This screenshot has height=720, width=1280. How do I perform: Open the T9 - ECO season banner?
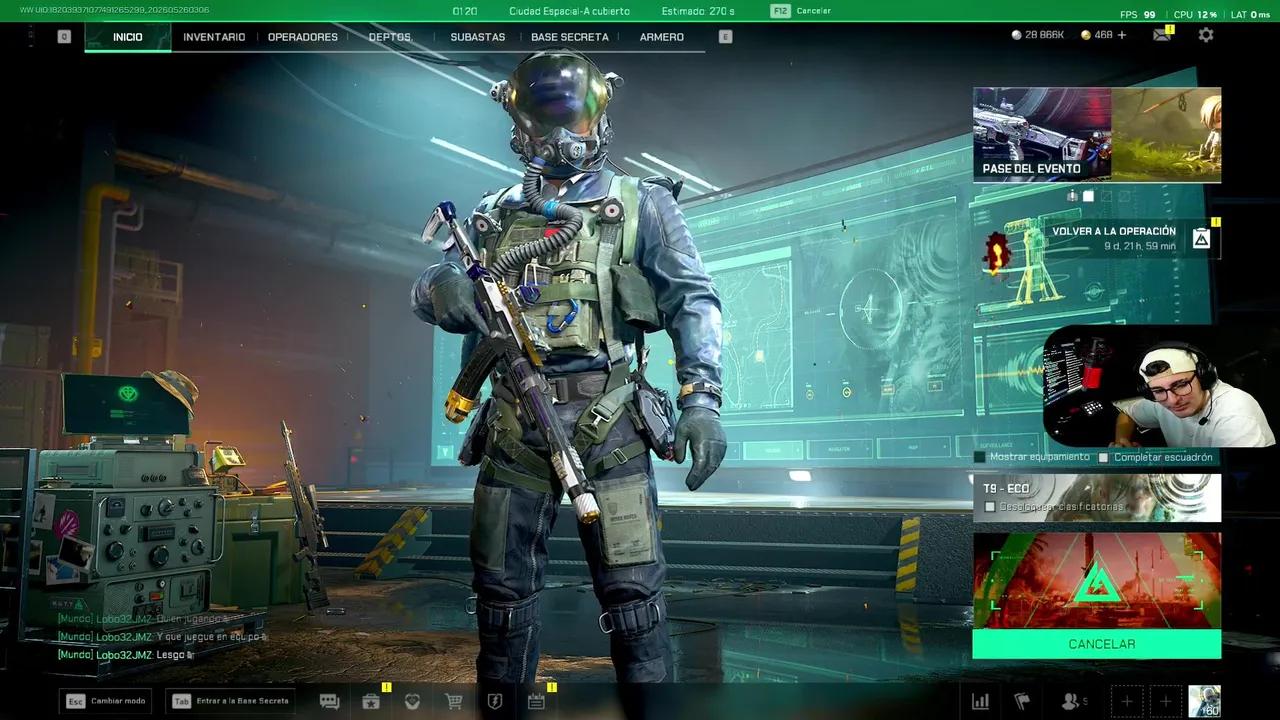coord(1097,498)
